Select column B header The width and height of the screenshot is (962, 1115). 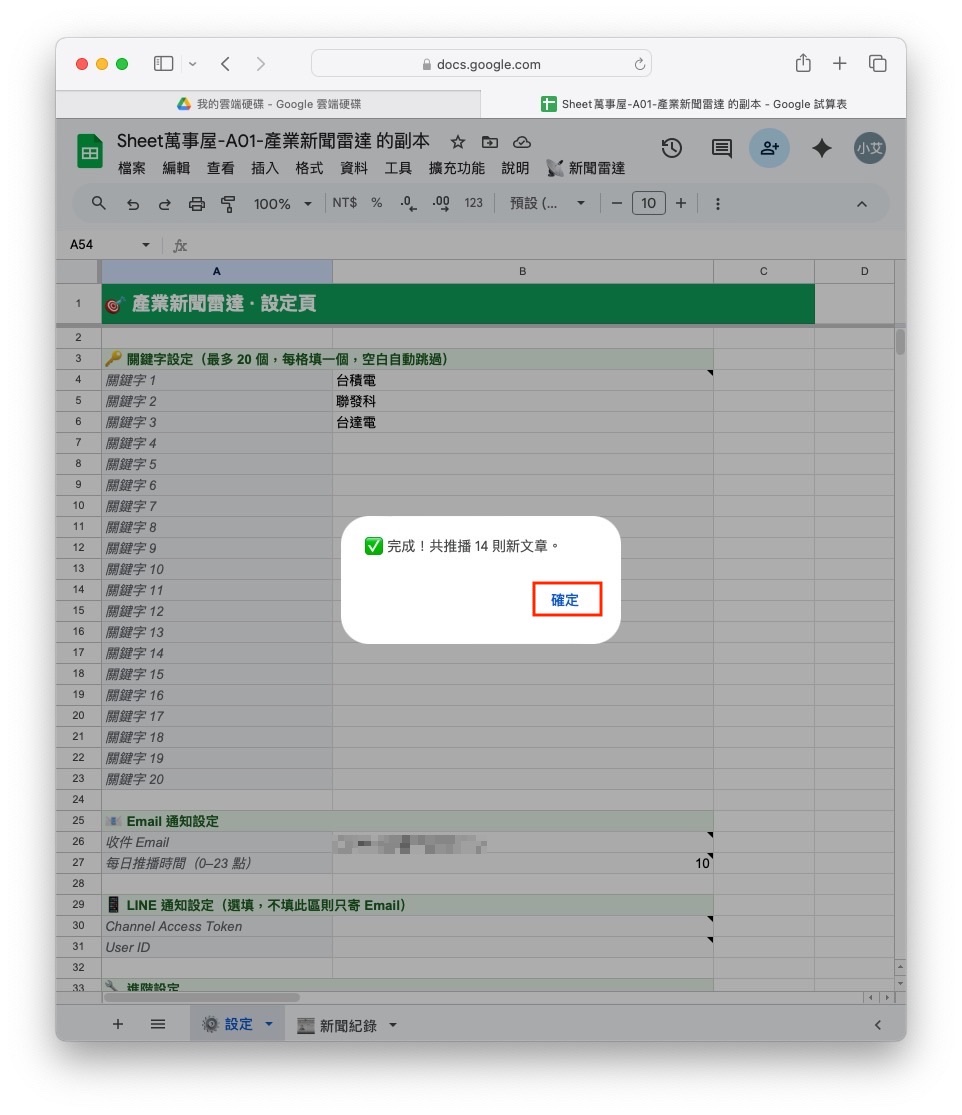pyautogui.click(x=523, y=271)
